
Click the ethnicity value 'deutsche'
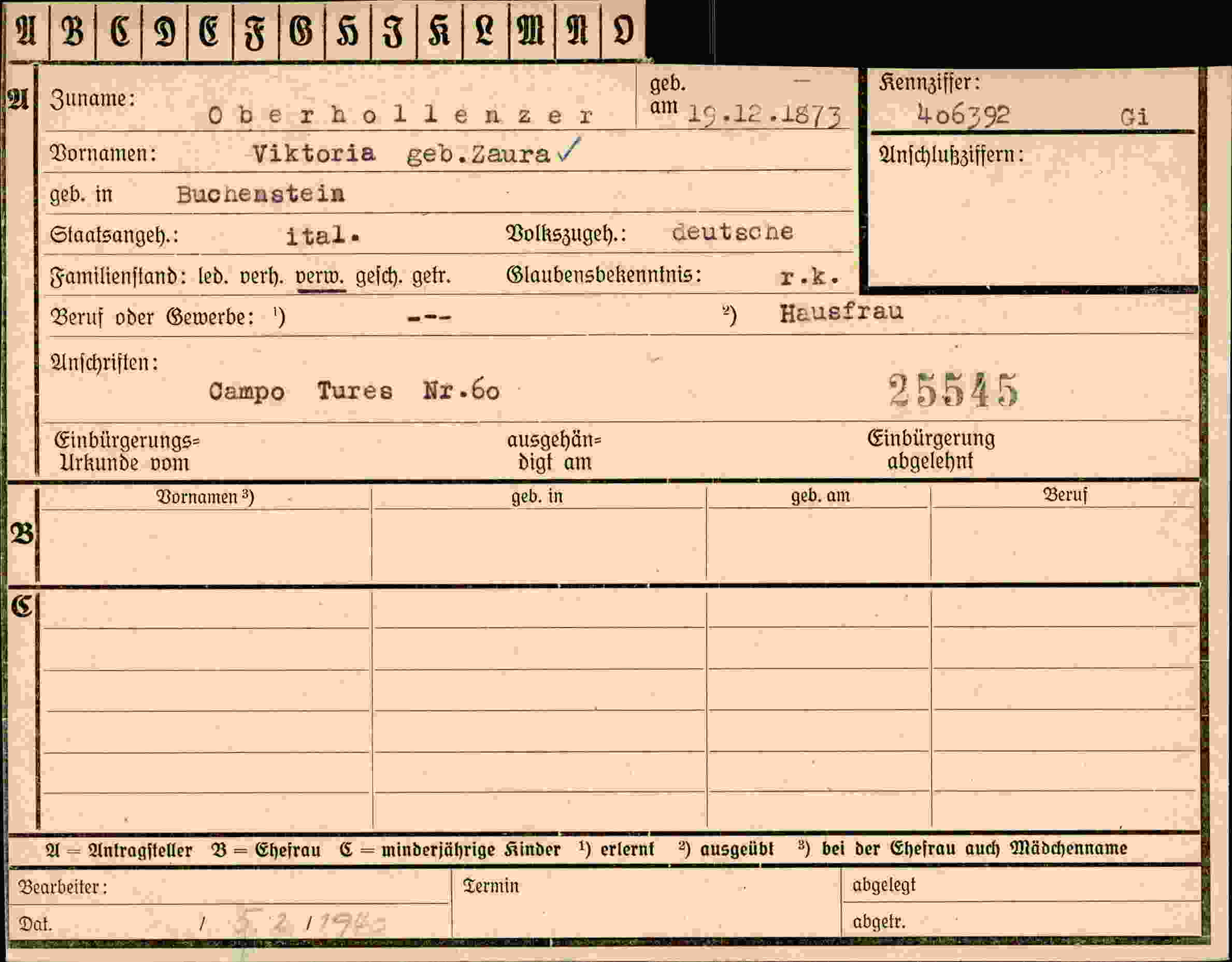[732, 232]
